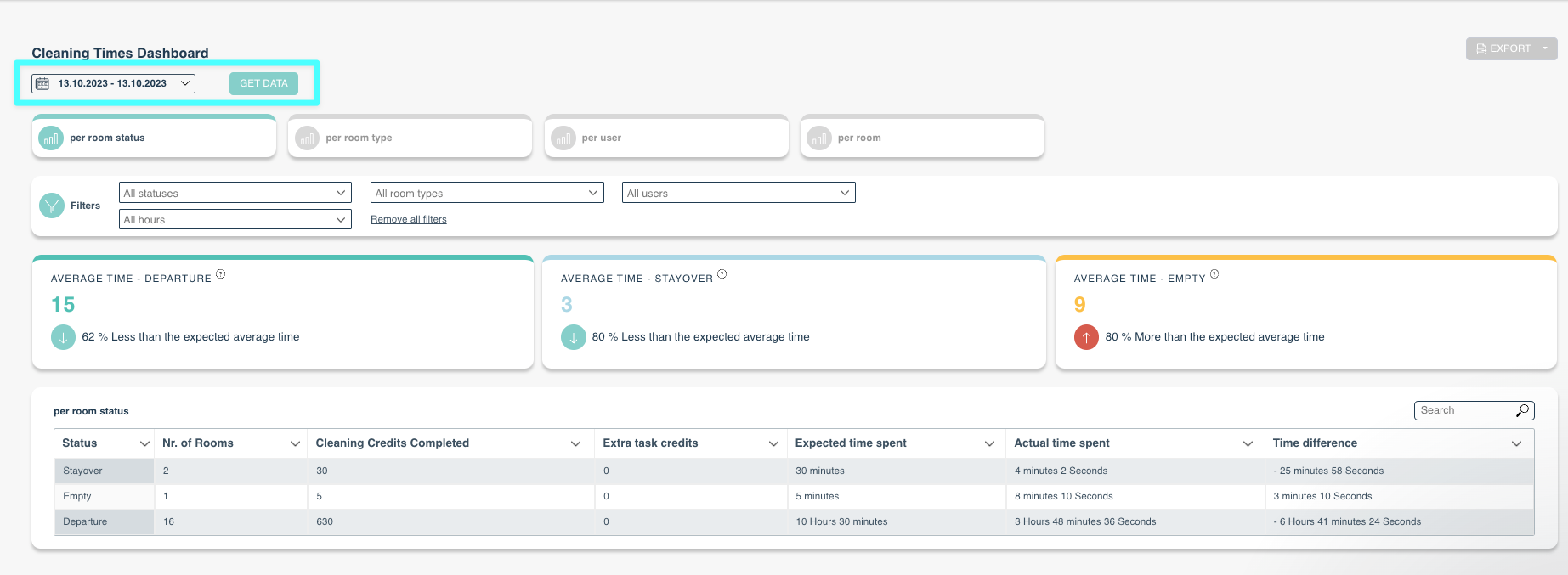Image resolution: width=1568 pixels, height=575 pixels.
Task: Click the calendar icon in date picker
Action: click(x=42, y=83)
